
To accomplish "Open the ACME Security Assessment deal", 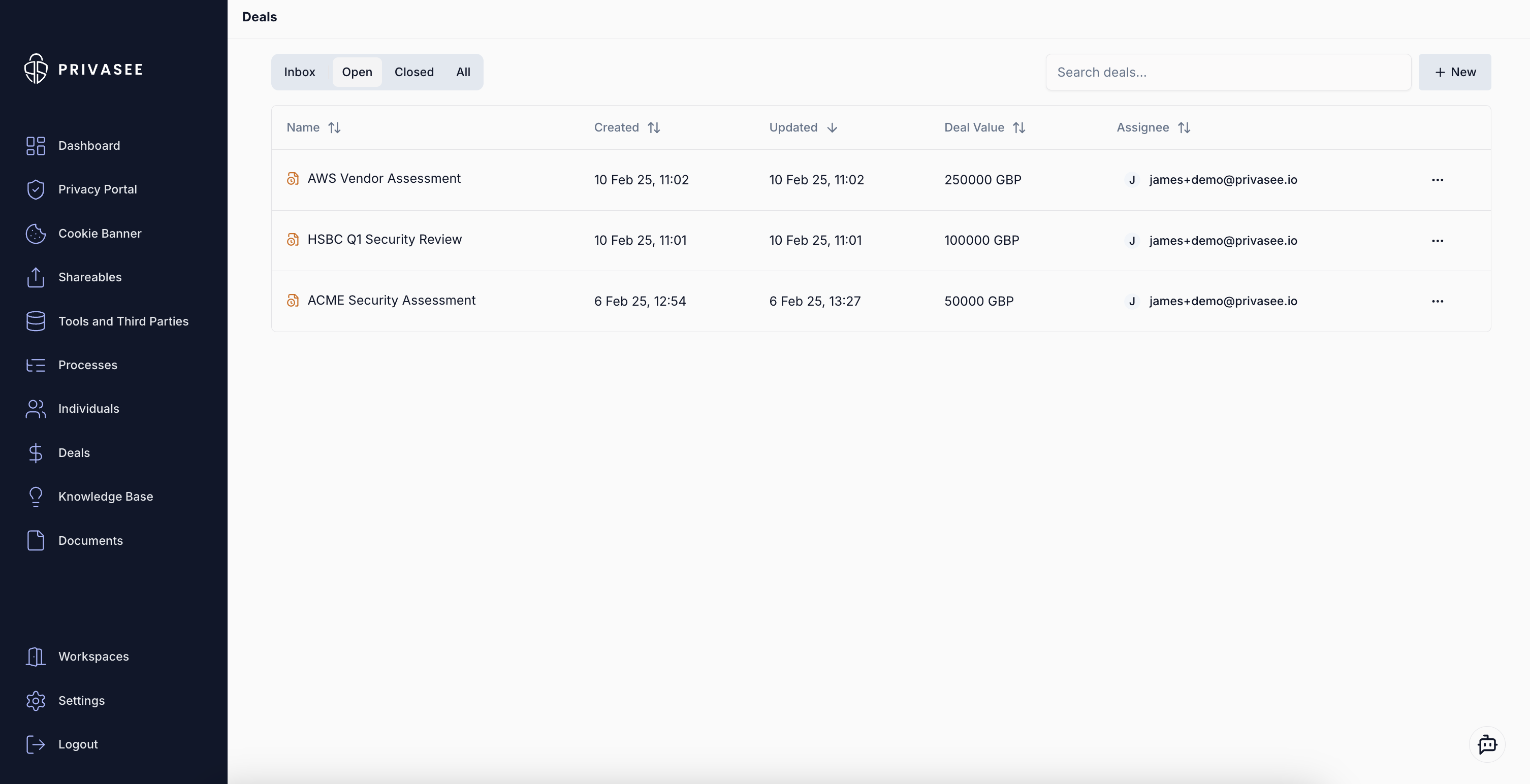I will pyautogui.click(x=391, y=301).
